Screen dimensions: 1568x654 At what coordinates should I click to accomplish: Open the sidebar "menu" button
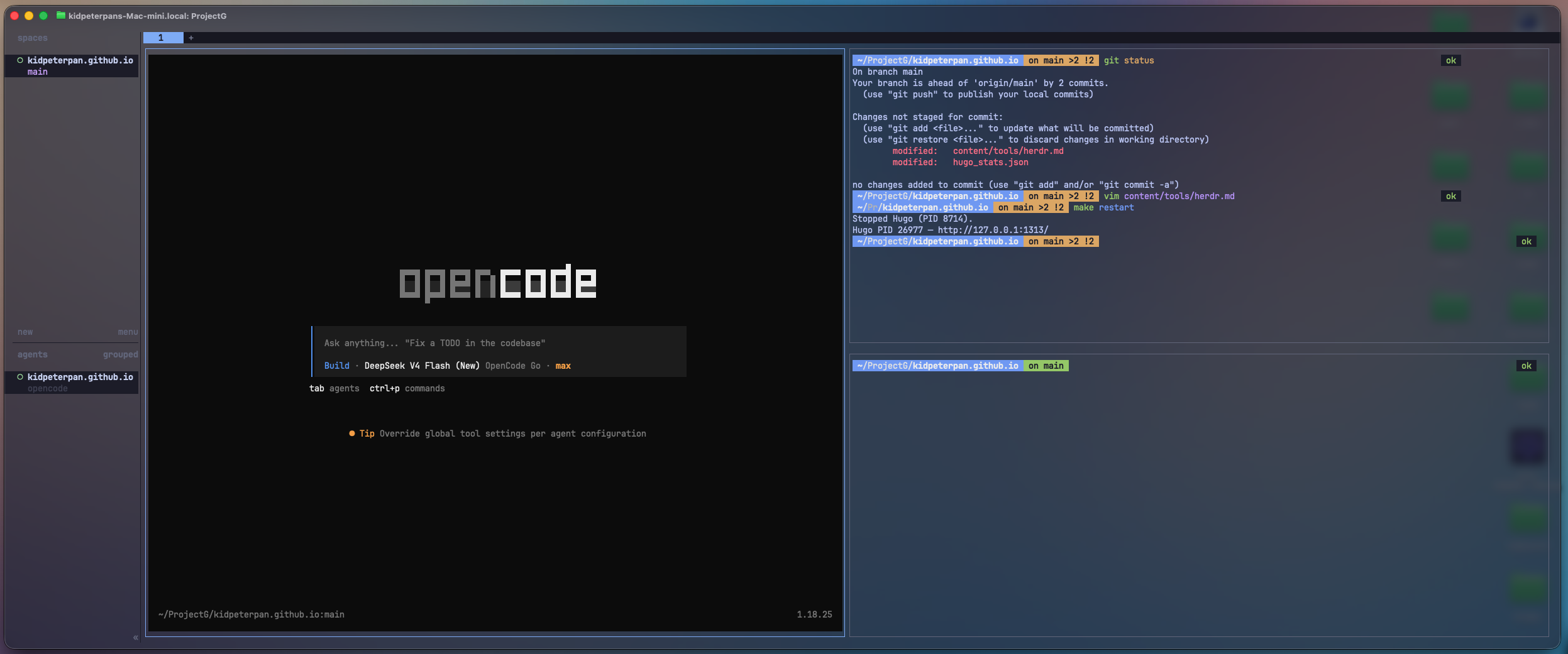tap(128, 332)
